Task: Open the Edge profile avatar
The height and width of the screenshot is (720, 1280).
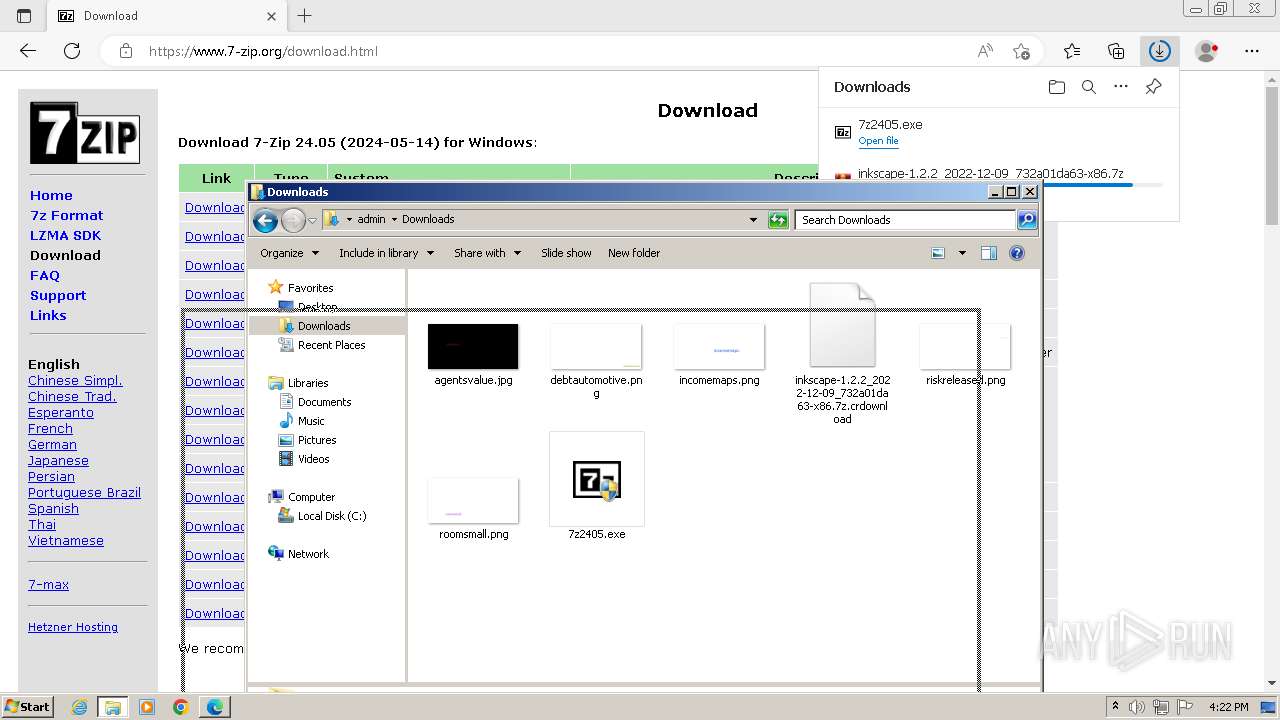Action: point(1207,51)
